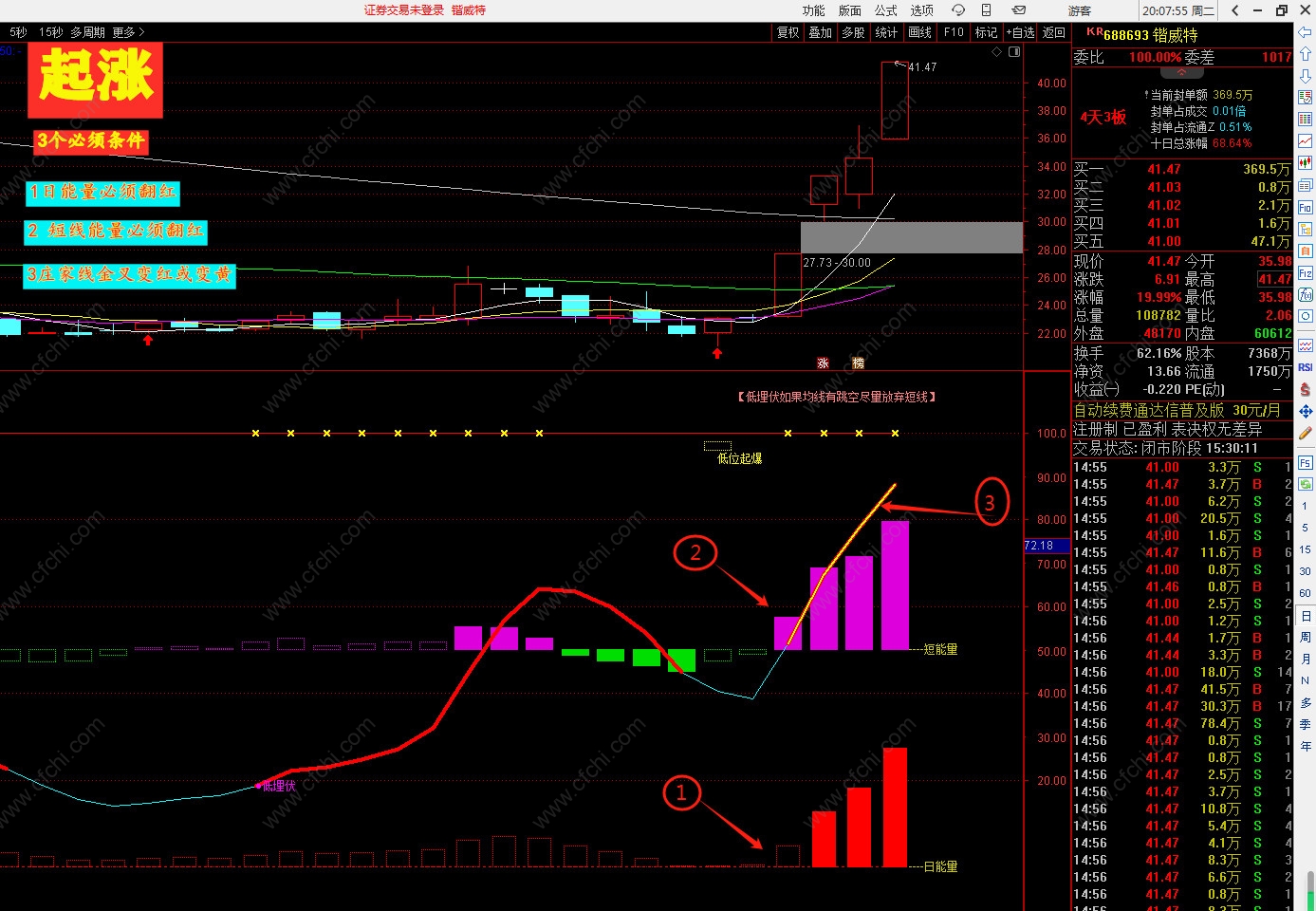1316x911 pixels.
Task: Open the f(x) formula icon
Action: point(1306,294)
